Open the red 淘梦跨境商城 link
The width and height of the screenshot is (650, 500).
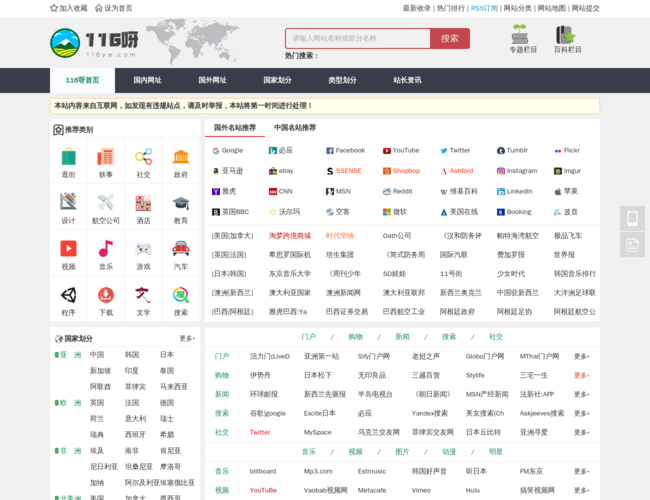[x=290, y=236]
